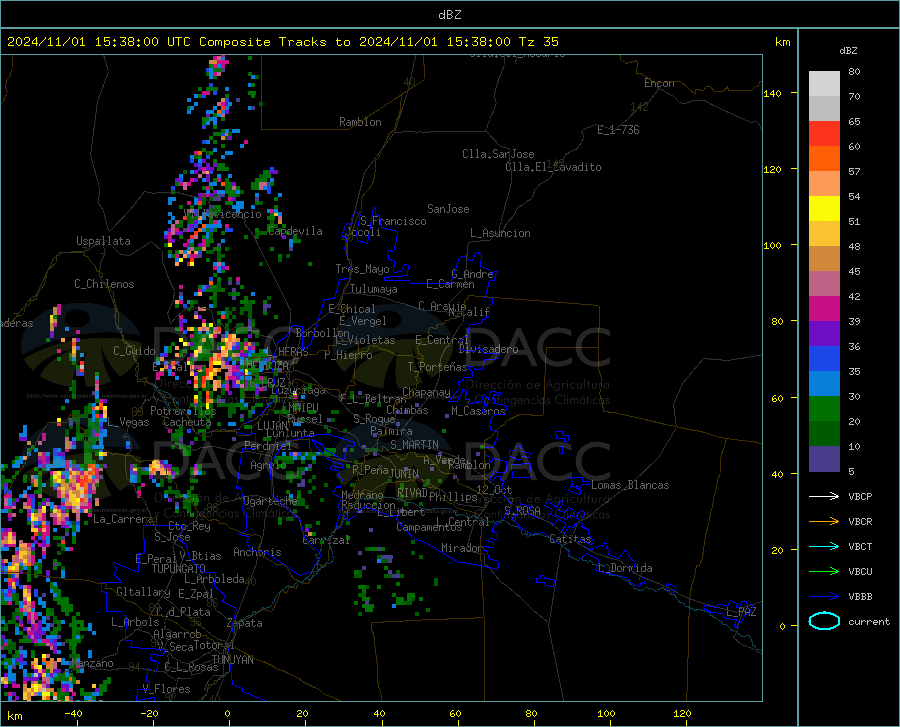Screen dimensions: 900x727
Task: Click the L_Asuncion map label
Action: pos(500,233)
